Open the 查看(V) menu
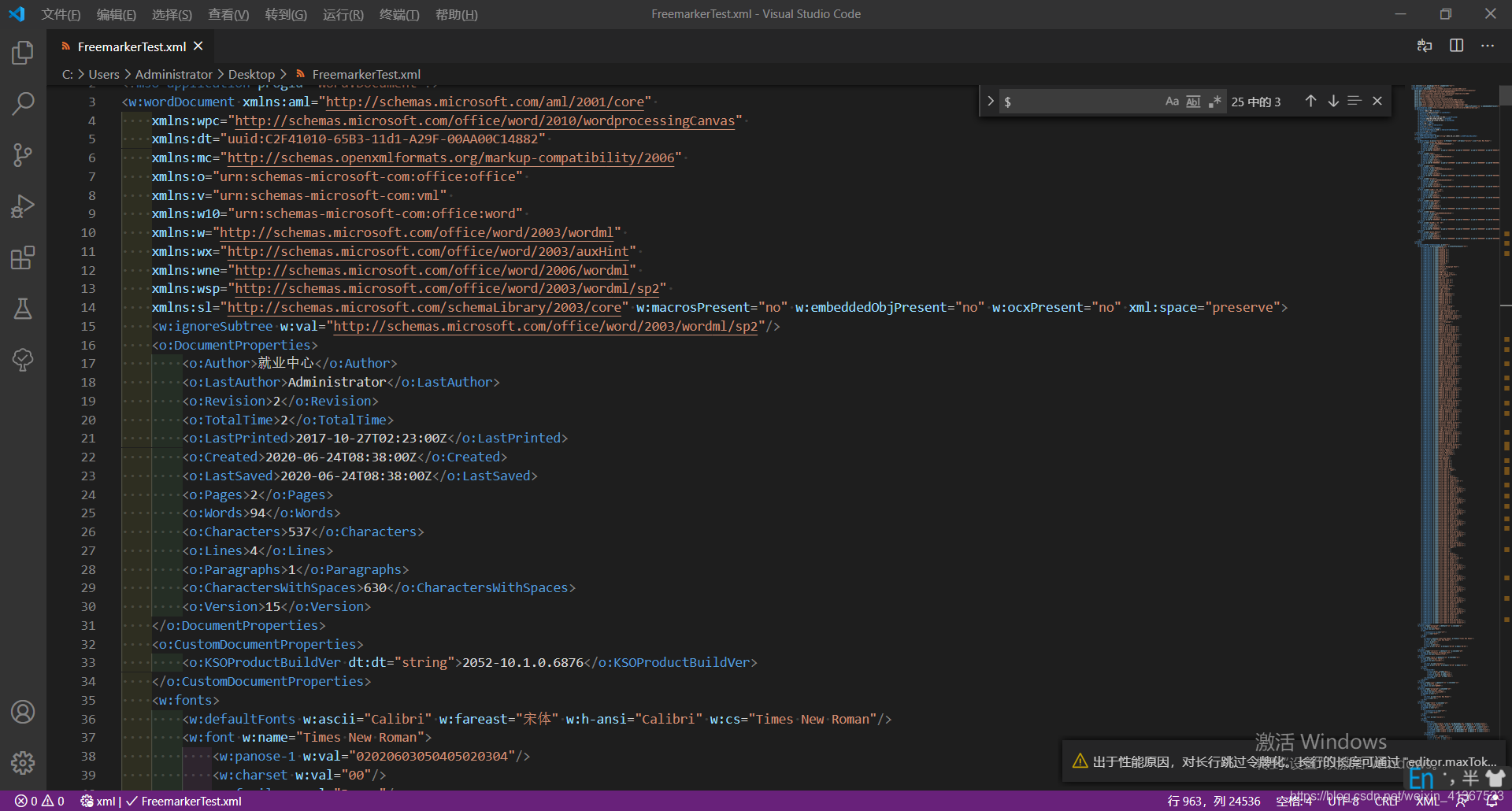Viewport: 1512px width, 811px height. tap(228, 14)
